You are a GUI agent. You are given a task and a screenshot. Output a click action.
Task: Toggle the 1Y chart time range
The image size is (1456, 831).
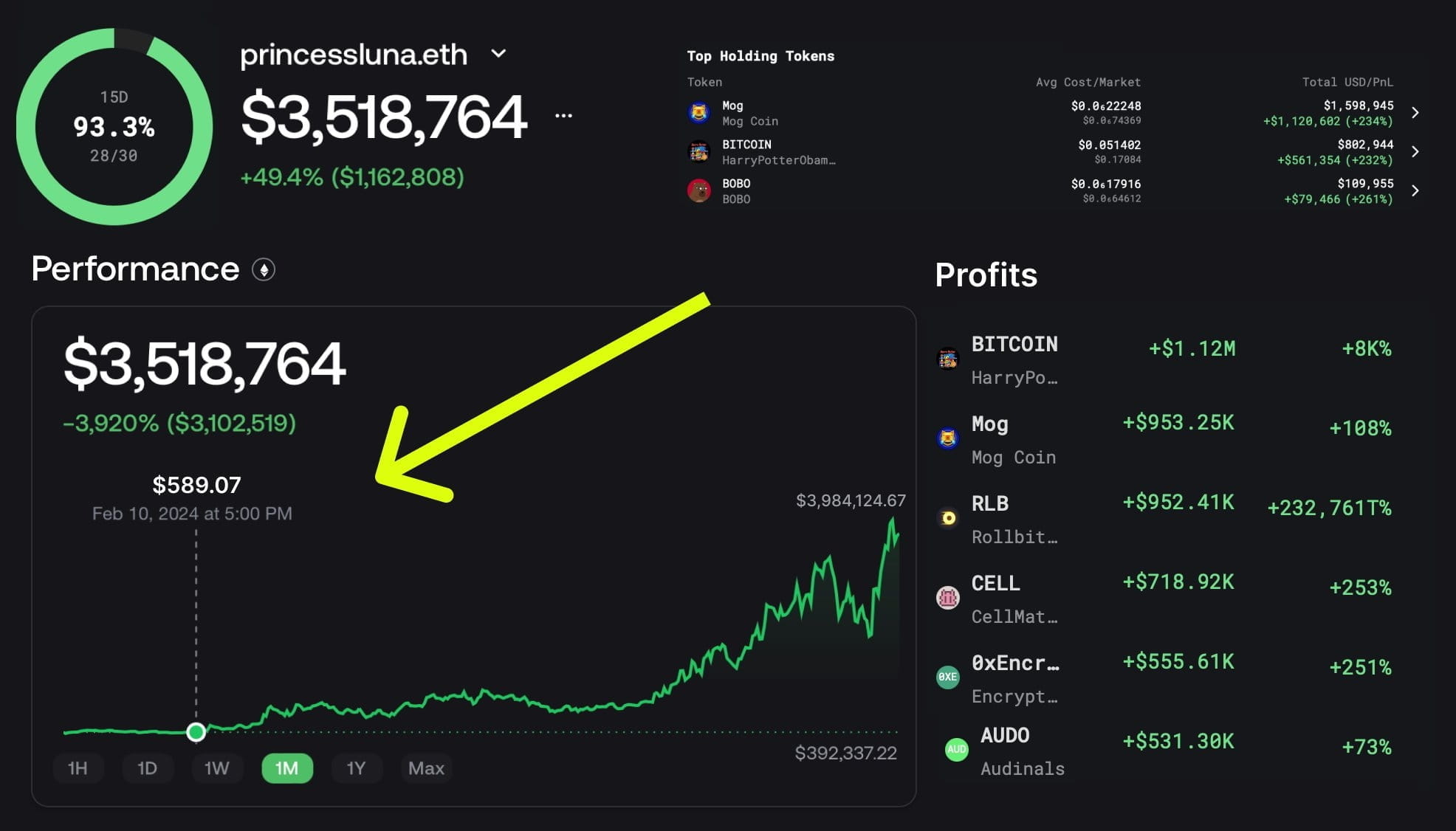[357, 768]
